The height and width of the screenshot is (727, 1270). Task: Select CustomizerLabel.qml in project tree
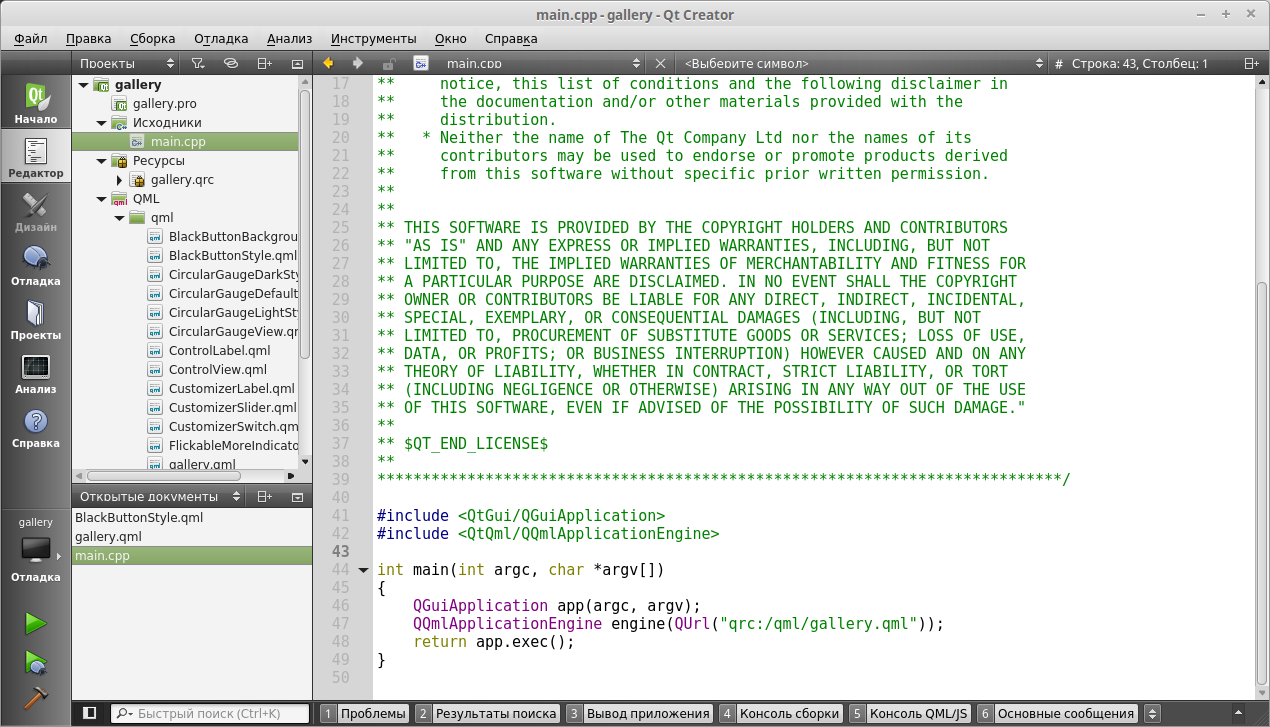tap(231, 389)
